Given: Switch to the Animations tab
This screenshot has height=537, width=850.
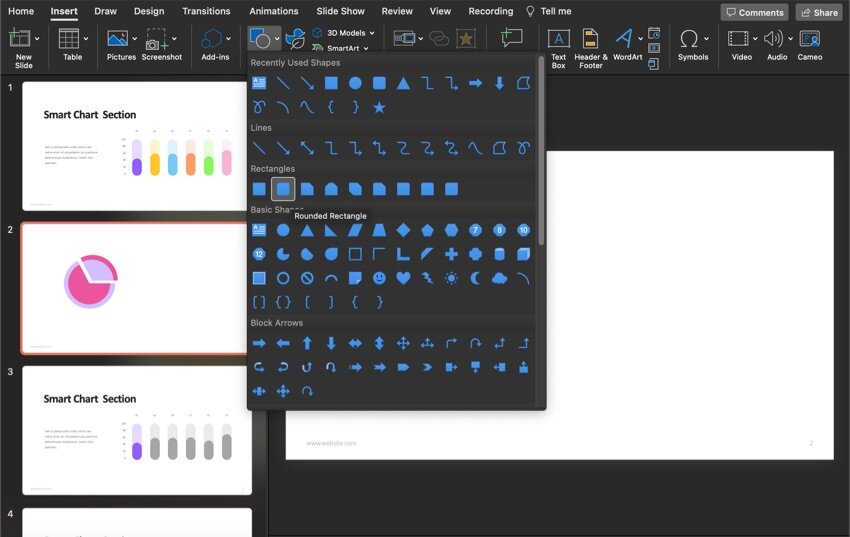Looking at the screenshot, I should click(x=274, y=11).
